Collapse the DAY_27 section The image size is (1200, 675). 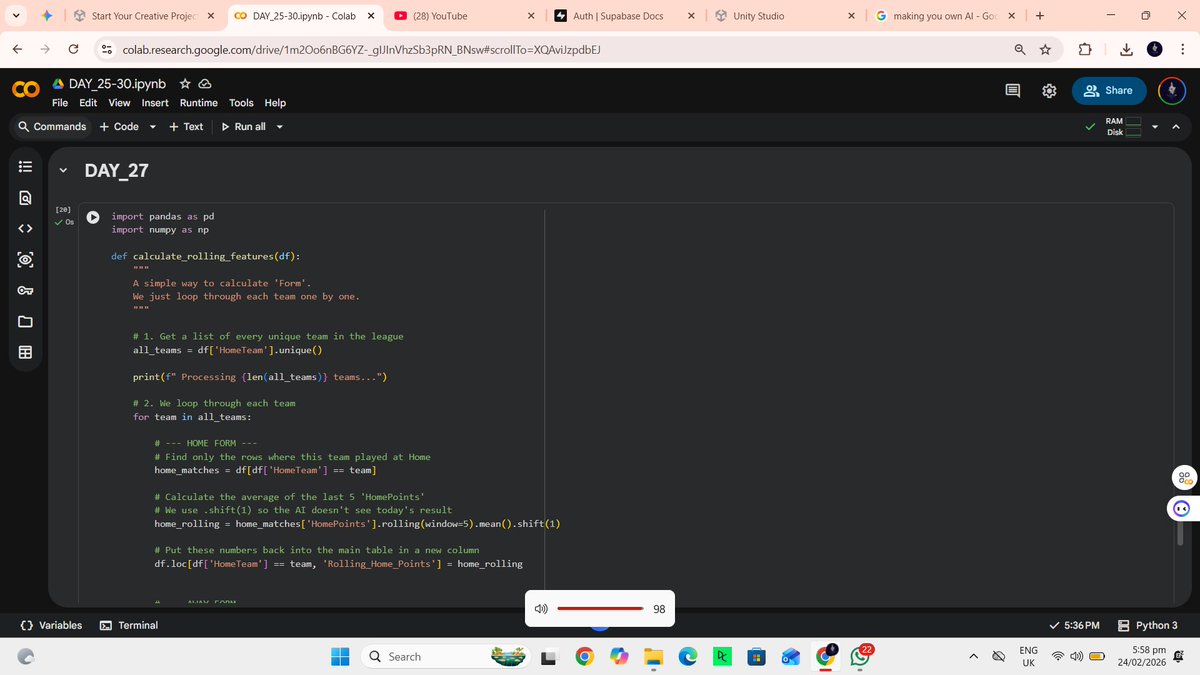[63, 170]
